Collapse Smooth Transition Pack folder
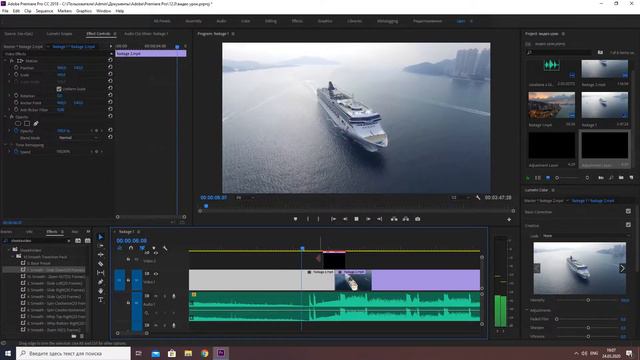The image size is (640, 360). point(13,256)
